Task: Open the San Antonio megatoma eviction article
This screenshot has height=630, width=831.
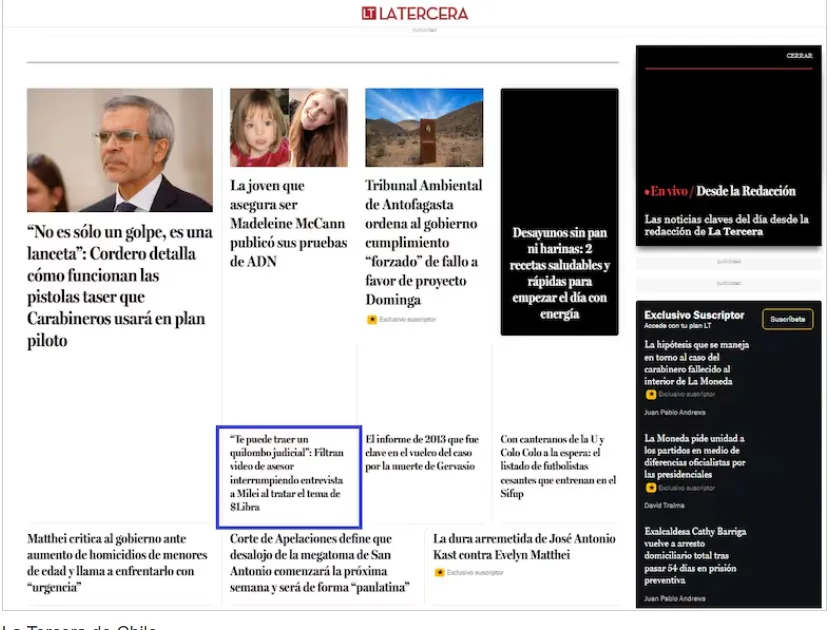Action: pyautogui.click(x=320, y=562)
